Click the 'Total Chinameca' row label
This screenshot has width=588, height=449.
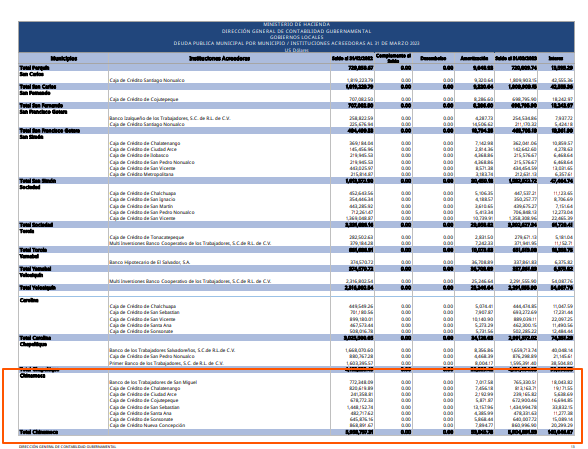[39, 432]
